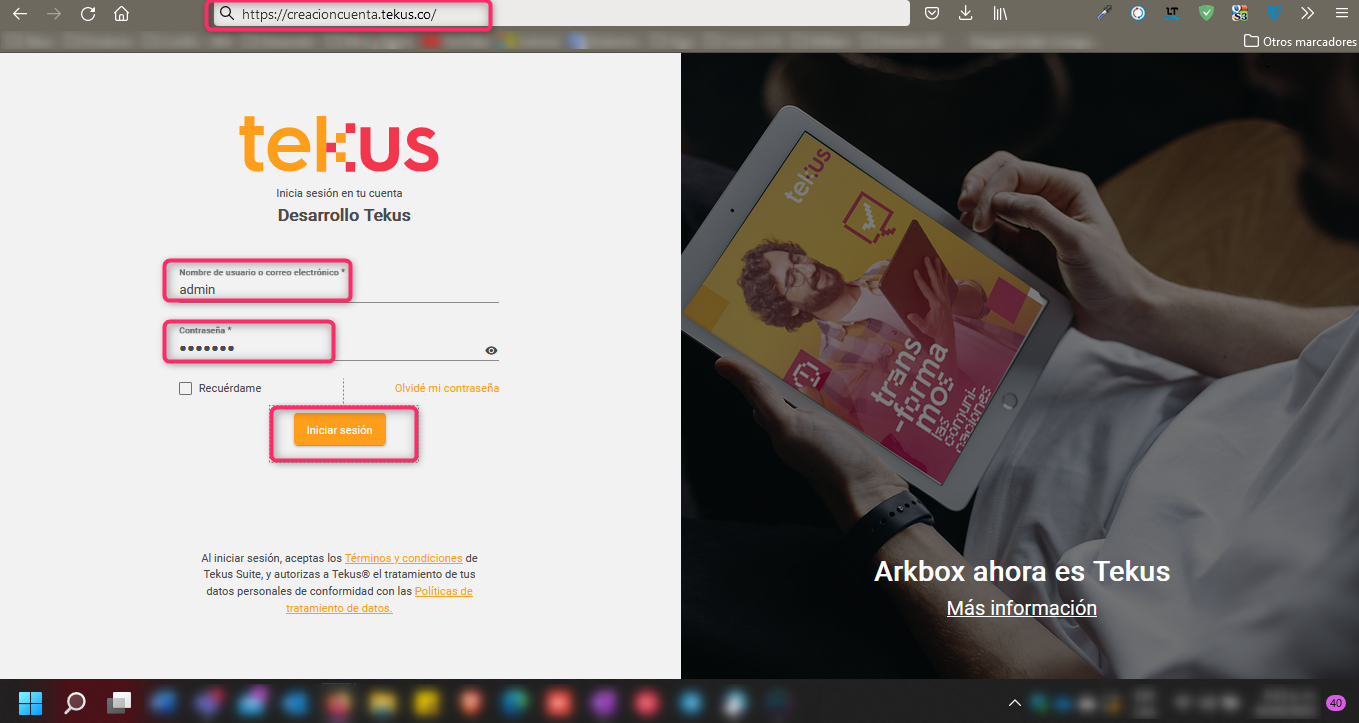Open the Términos y condiciones link
The height and width of the screenshot is (723, 1359).
[x=403, y=558]
